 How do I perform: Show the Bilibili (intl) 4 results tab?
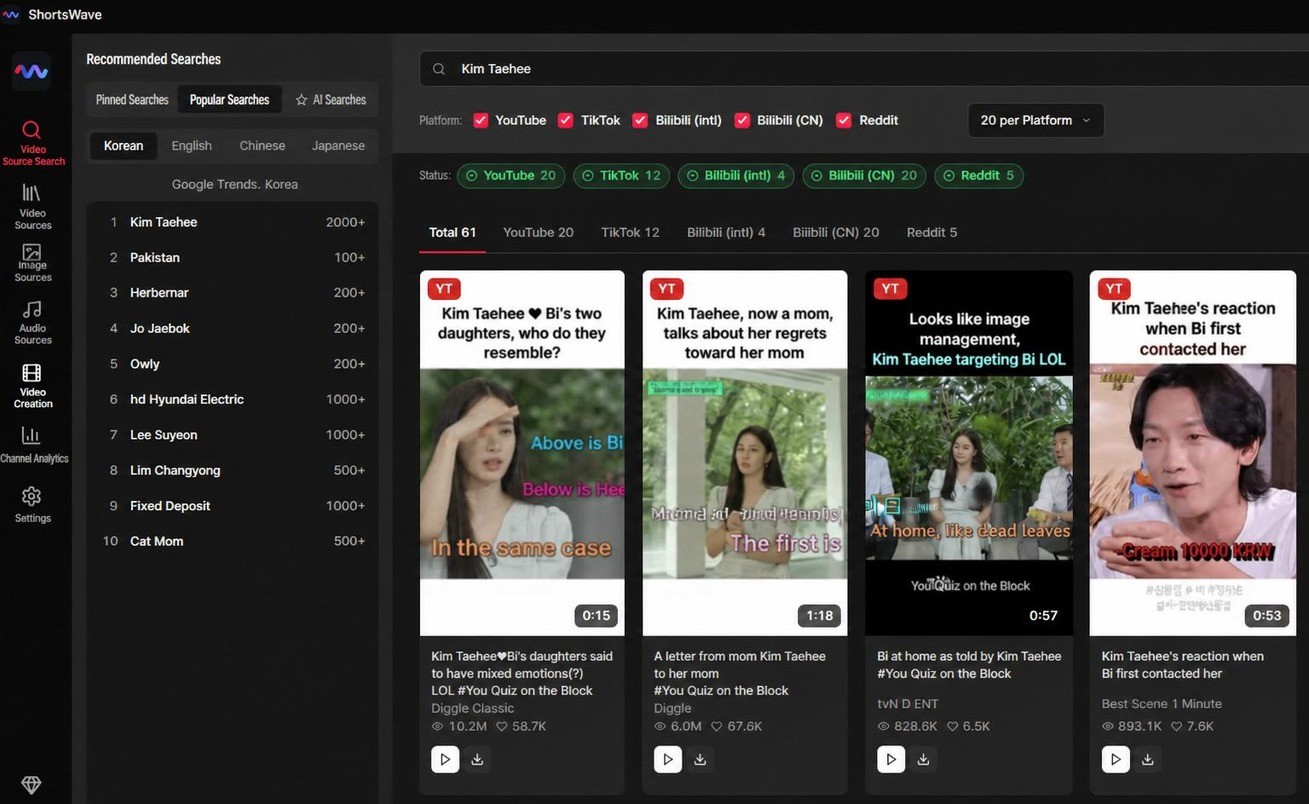(726, 232)
